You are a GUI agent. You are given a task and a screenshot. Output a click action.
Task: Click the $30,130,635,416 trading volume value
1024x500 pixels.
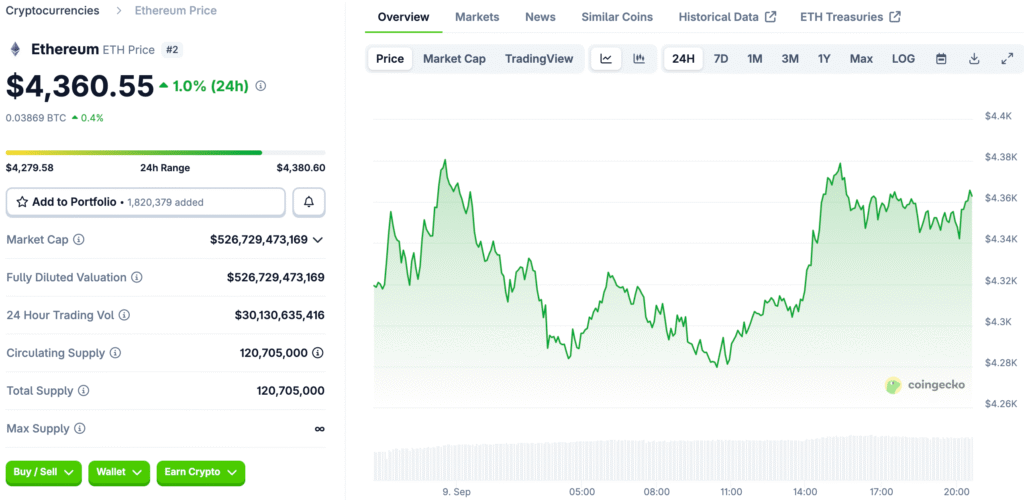pyautogui.click(x=280, y=315)
